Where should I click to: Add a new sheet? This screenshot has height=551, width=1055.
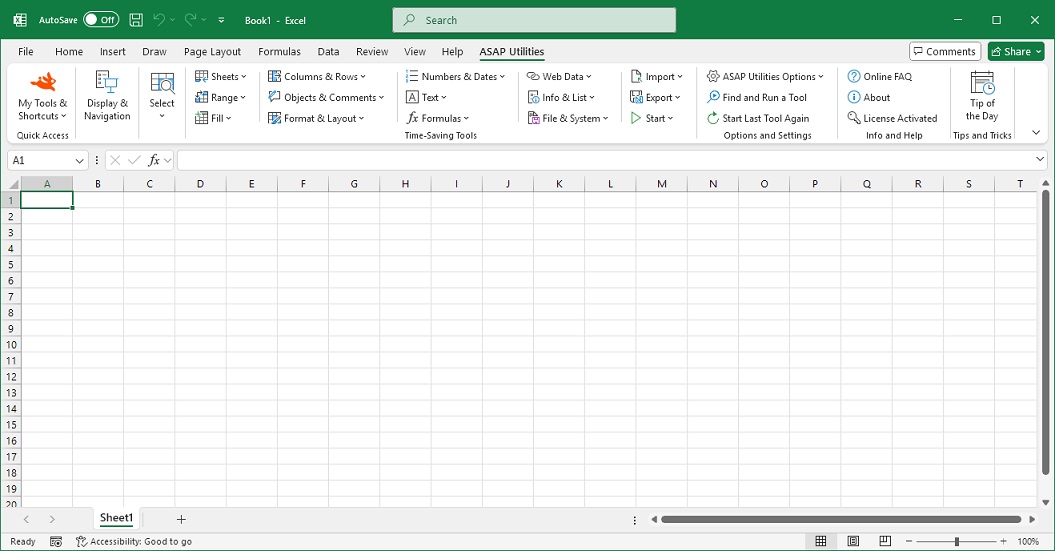(x=181, y=519)
